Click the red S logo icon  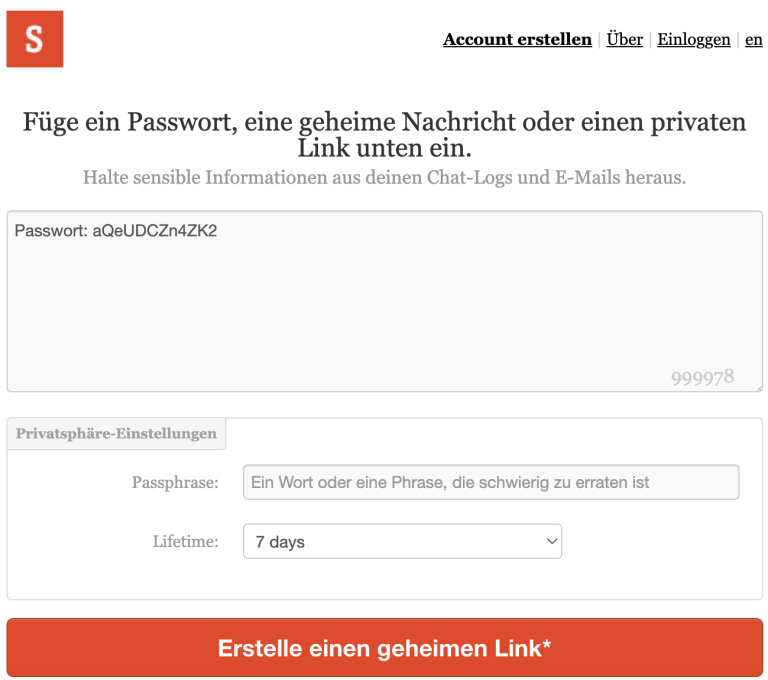coord(35,39)
